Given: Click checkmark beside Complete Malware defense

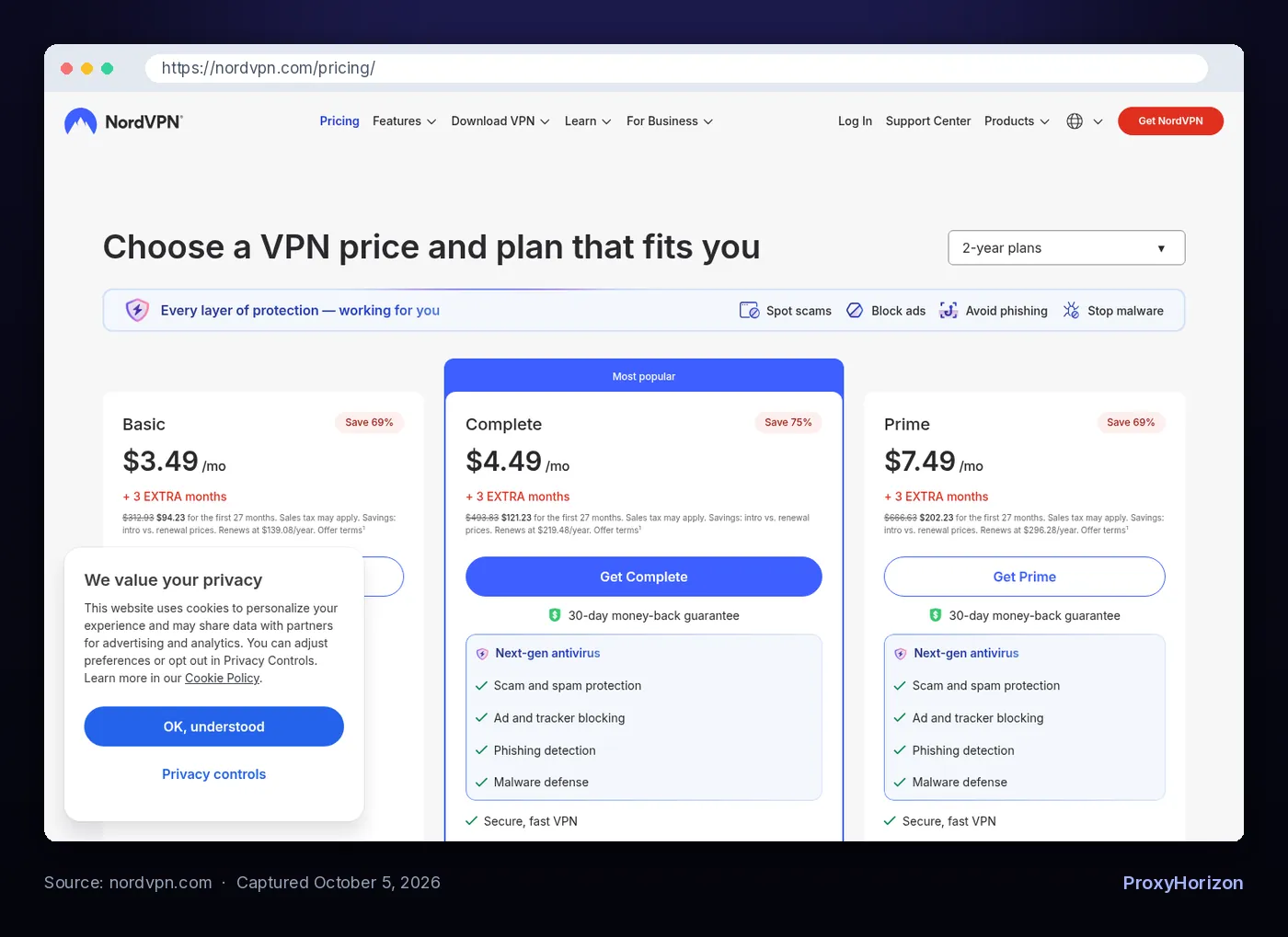Looking at the screenshot, I should (x=481, y=783).
